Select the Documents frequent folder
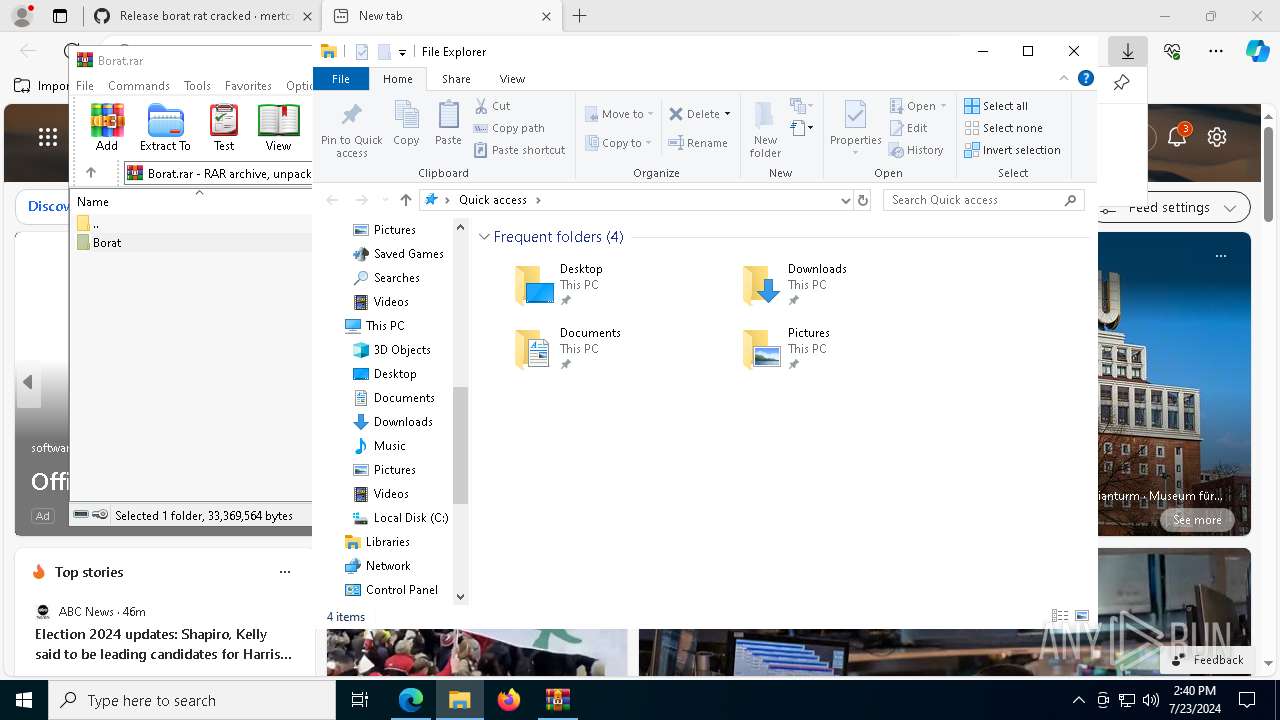 click(568, 349)
